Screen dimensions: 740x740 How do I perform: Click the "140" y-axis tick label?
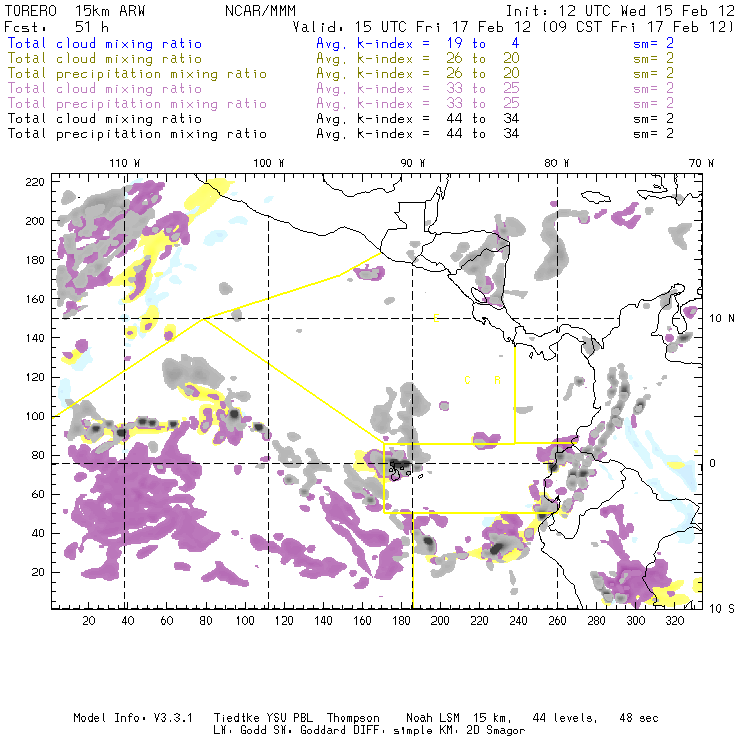click(35, 338)
